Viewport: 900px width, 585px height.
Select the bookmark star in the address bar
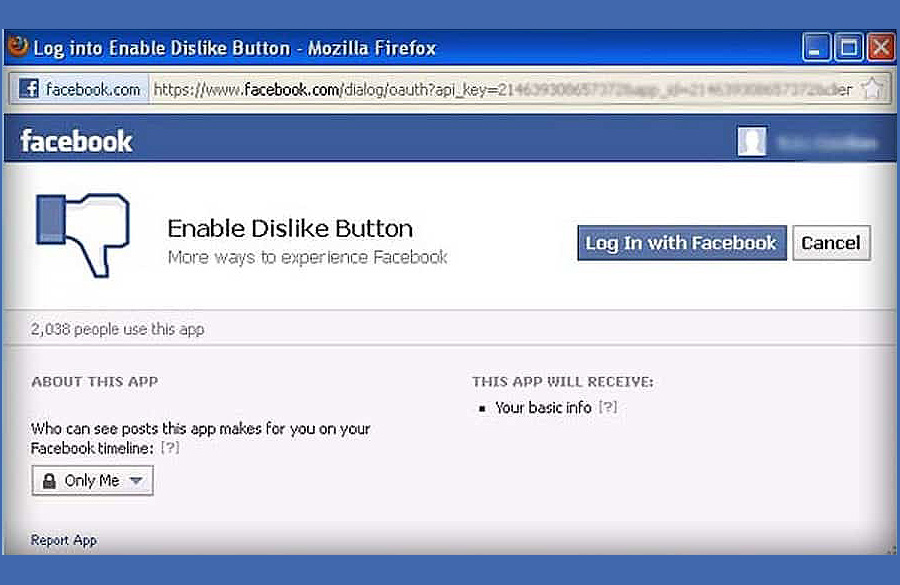(873, 89)
